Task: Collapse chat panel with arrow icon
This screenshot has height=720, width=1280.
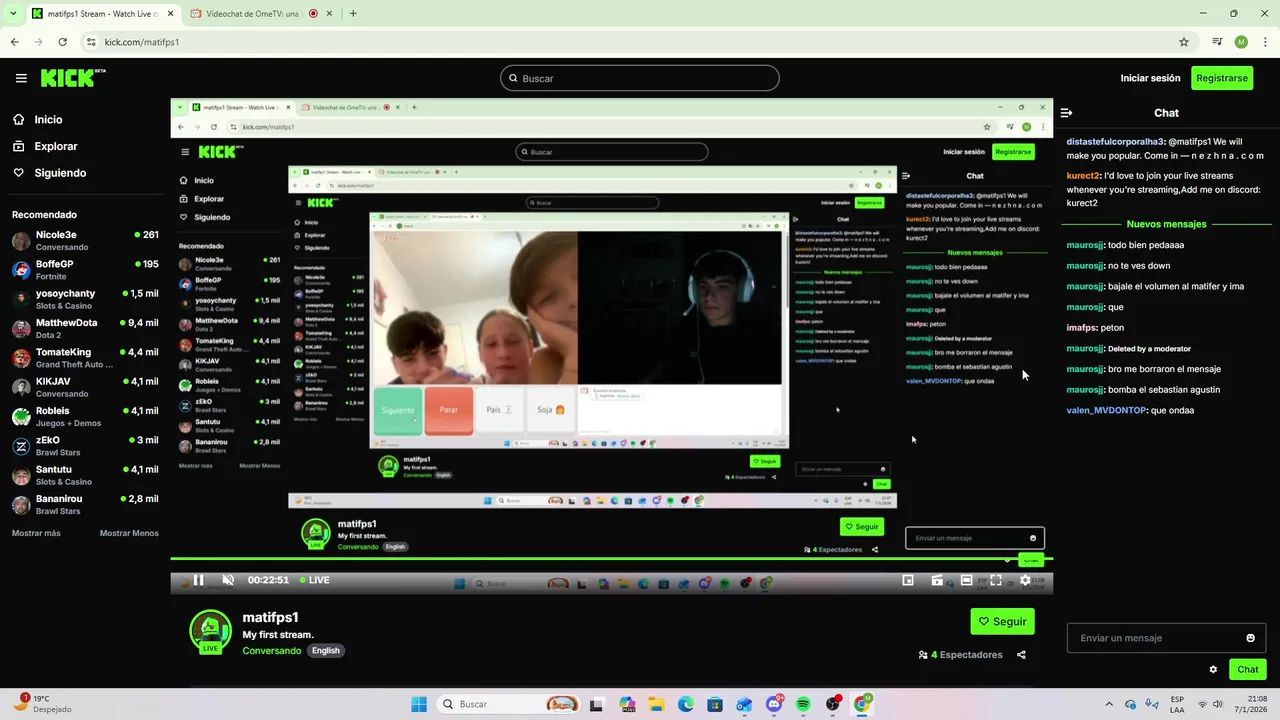Action: point(1066,113)
